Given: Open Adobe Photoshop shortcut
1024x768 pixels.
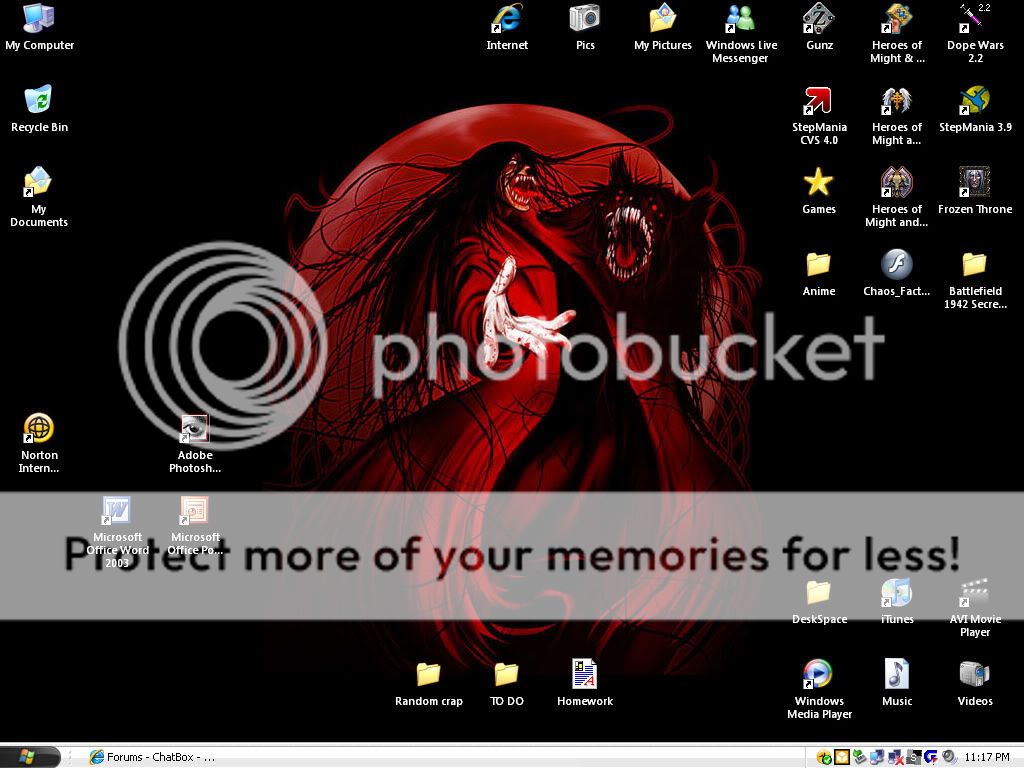Looking at the screenshot, I should pyautogui.click(x=195, y=430).
